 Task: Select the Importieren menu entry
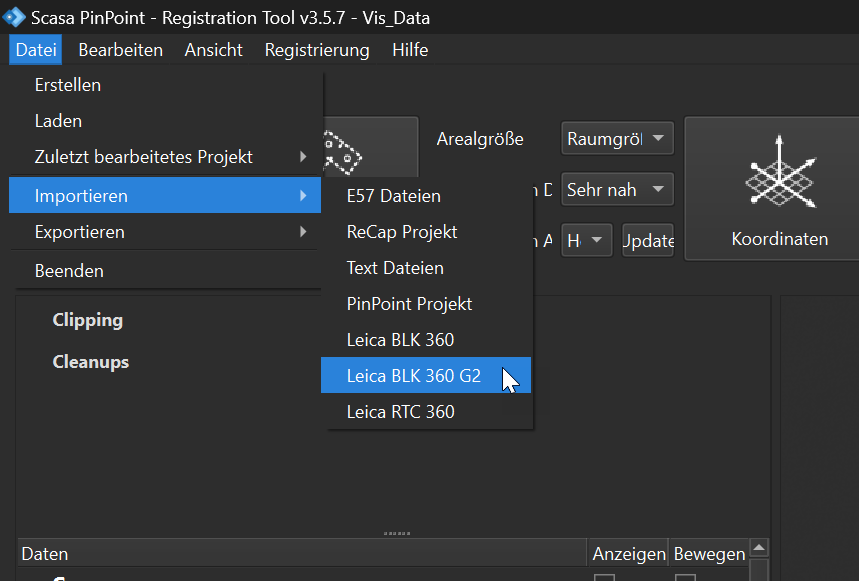[x=165, y=195]
